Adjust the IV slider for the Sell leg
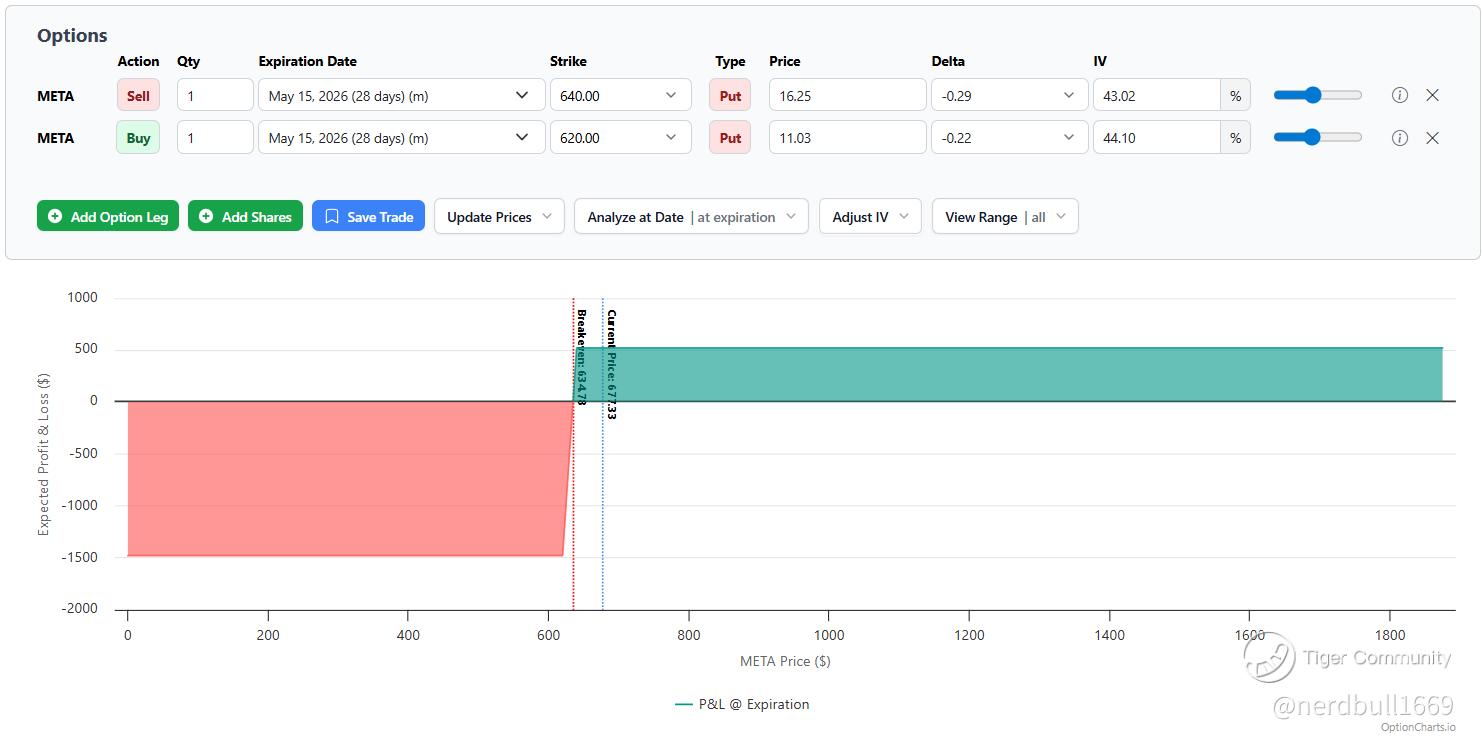The width and height of the screenshot is (1482, 739). click(x=1317, y=95)
